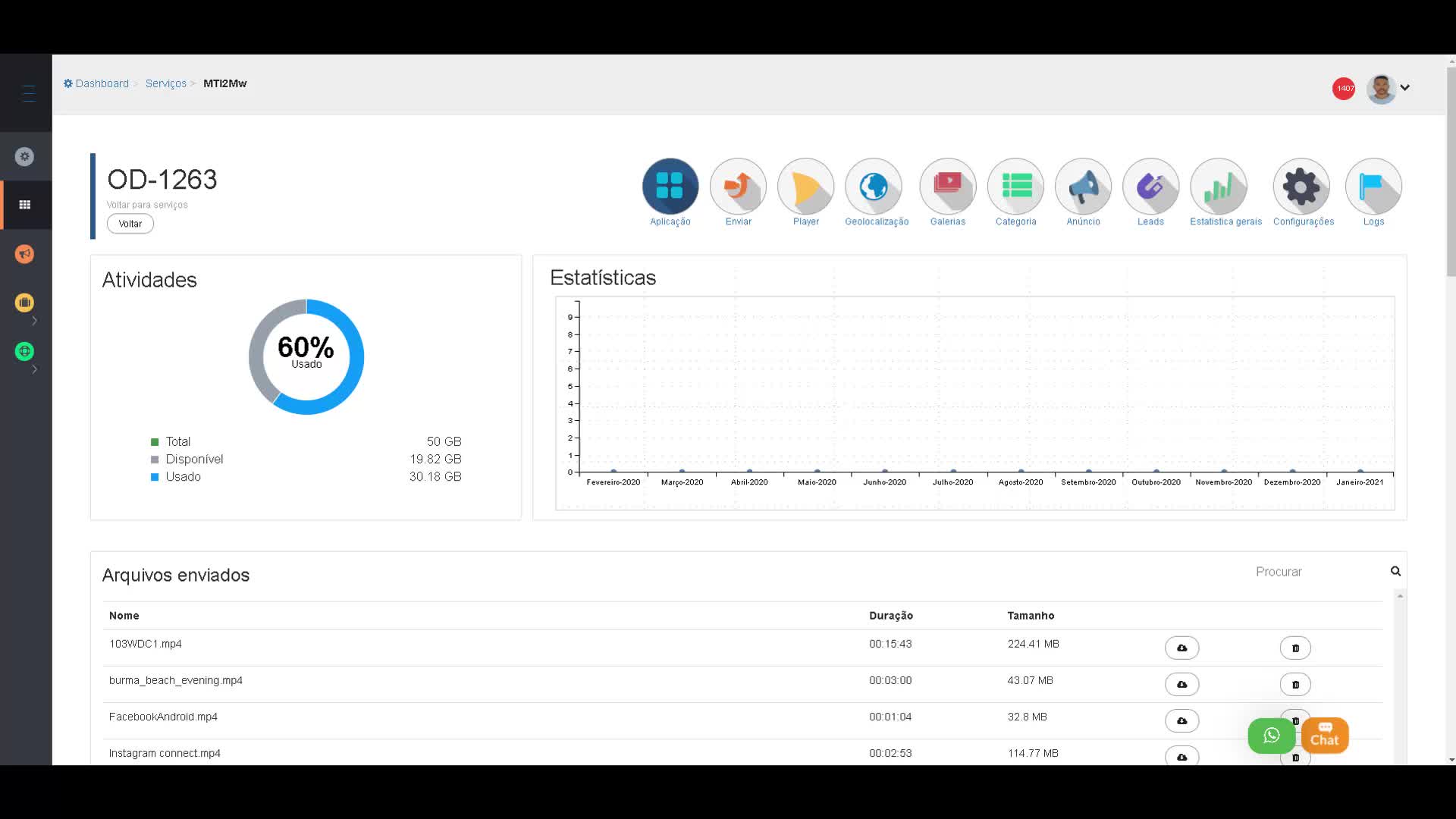Go to Serviços breadcrumb link
The image size is (1456, 819).
(x=166, y=83)
